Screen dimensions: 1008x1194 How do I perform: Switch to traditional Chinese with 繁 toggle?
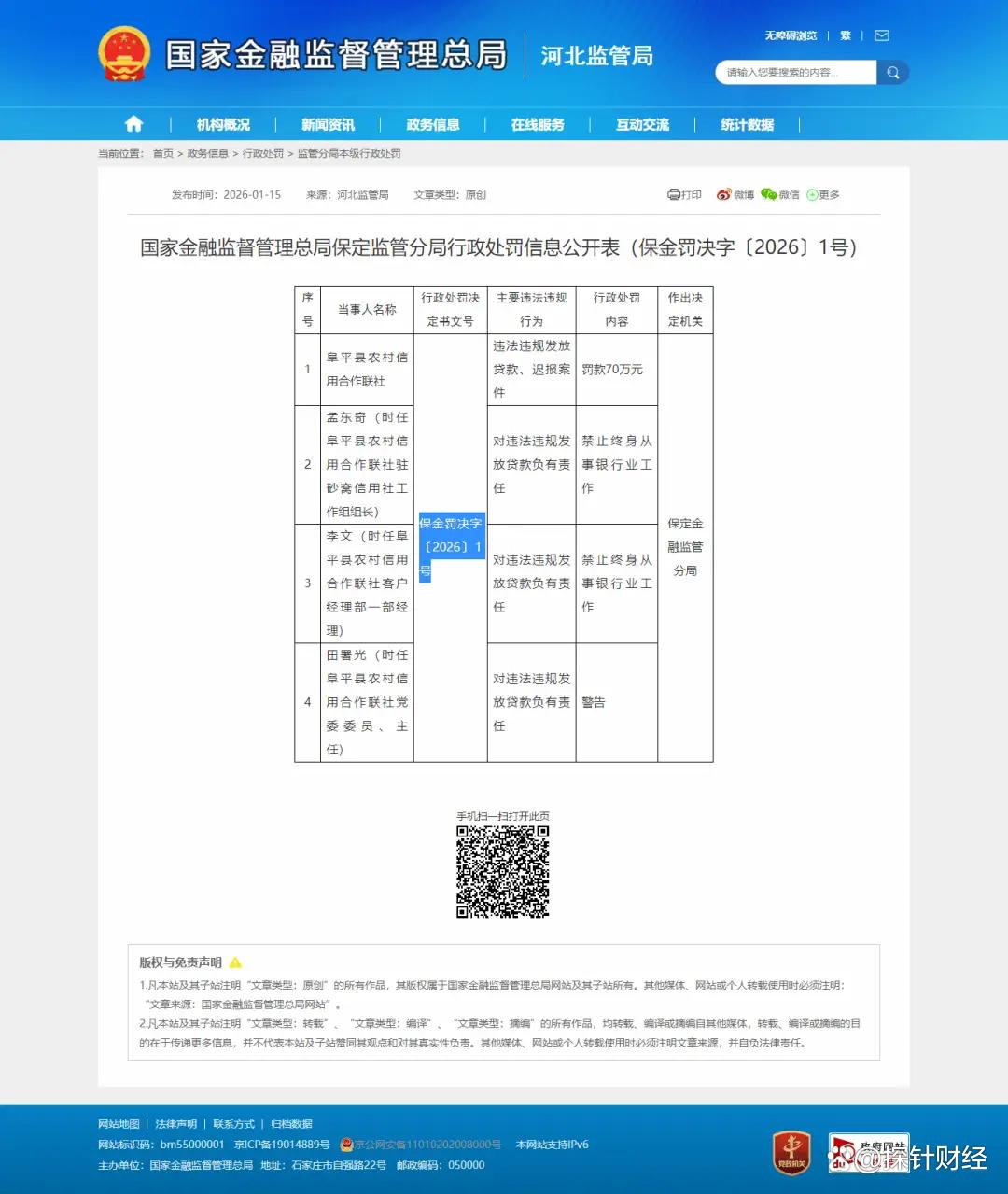pyautogui.click(x=846, y=35)
